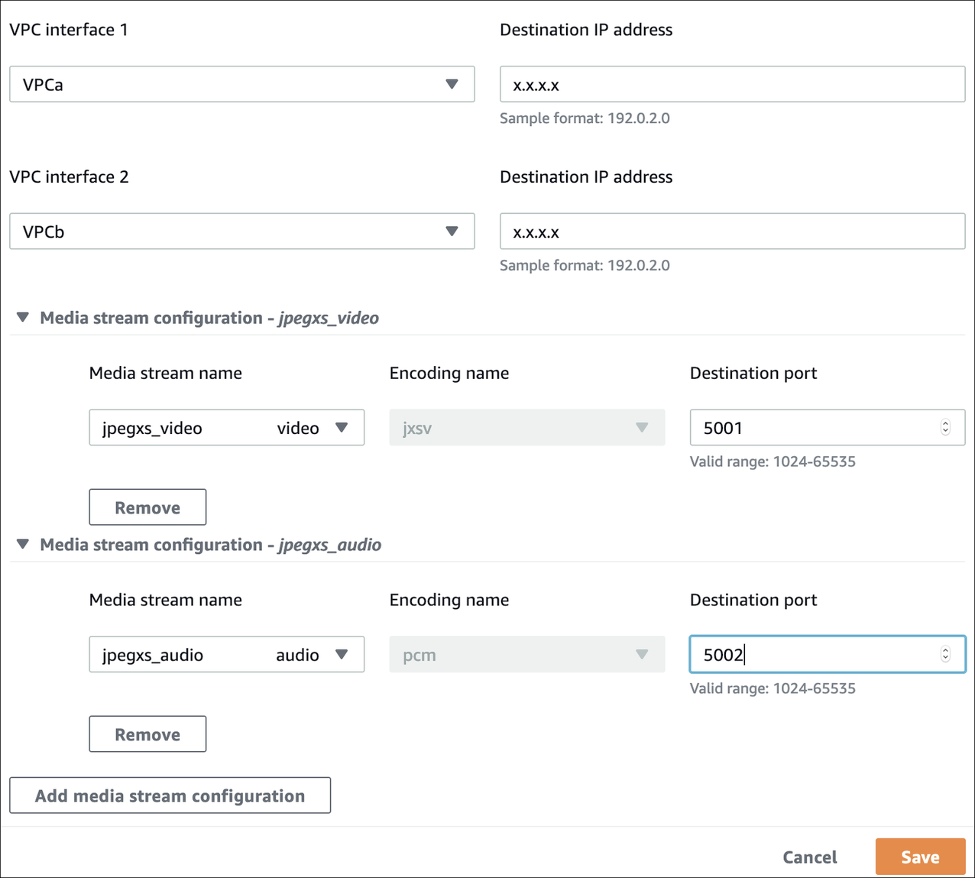Viewport: 977px width, 879px height.
Task: Collapse the jpegxs_video media stream configuration
Action: (x=23, y=318)
